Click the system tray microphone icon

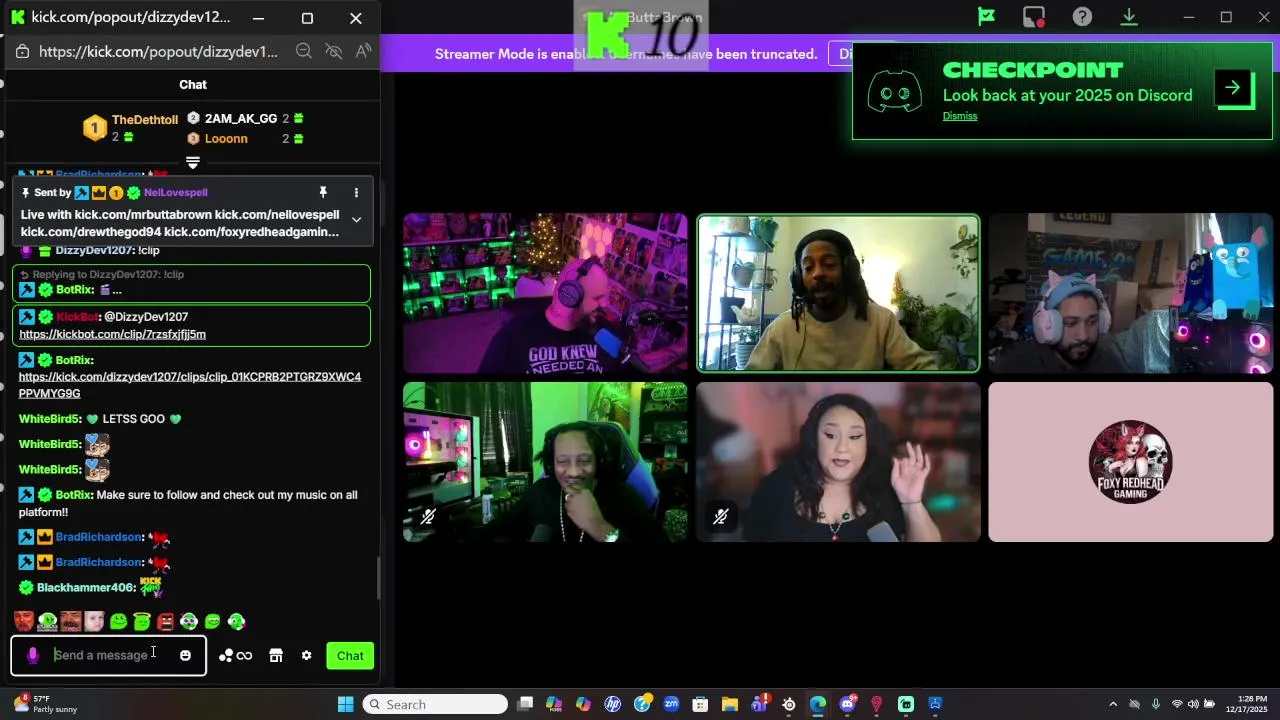[x=1156, y=704]
